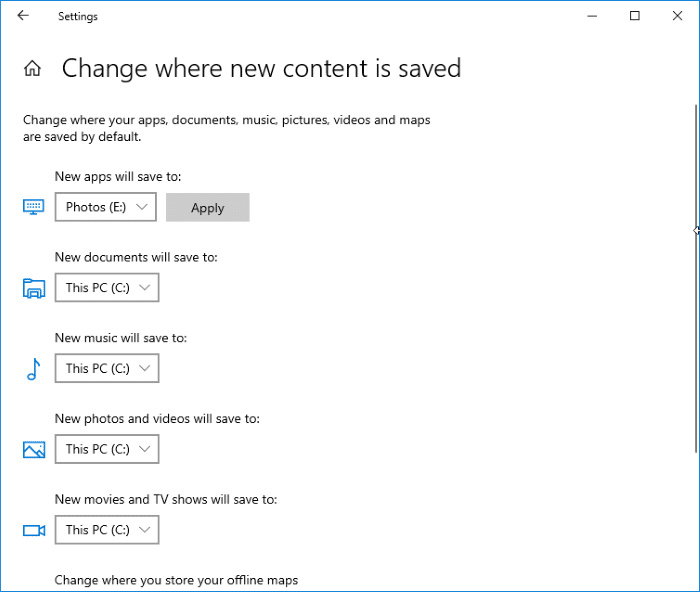This screenshot has height=592, width=700.
Task: Expand the new documents save location dropdown
Action: (107, 288)
